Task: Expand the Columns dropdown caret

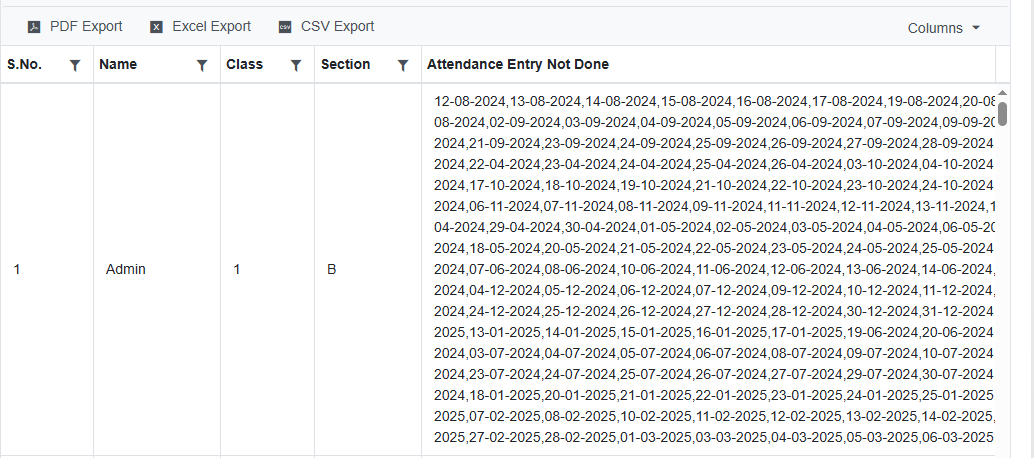Action: [976, 28]
